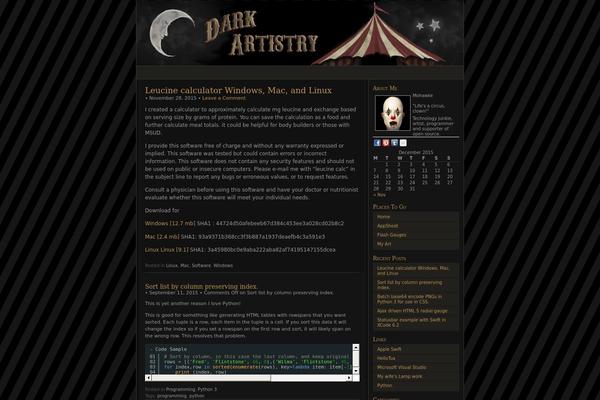Download the Mac [2.4 mb] file
The width and height of the screenshot is (600, 400).
pos(162,237)
